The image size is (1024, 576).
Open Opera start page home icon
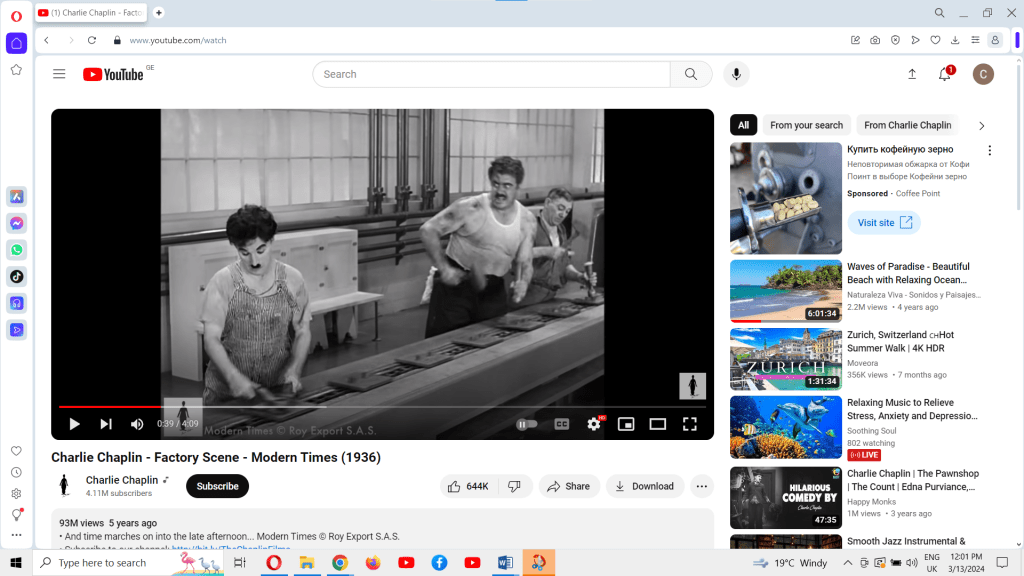(16, 43)
